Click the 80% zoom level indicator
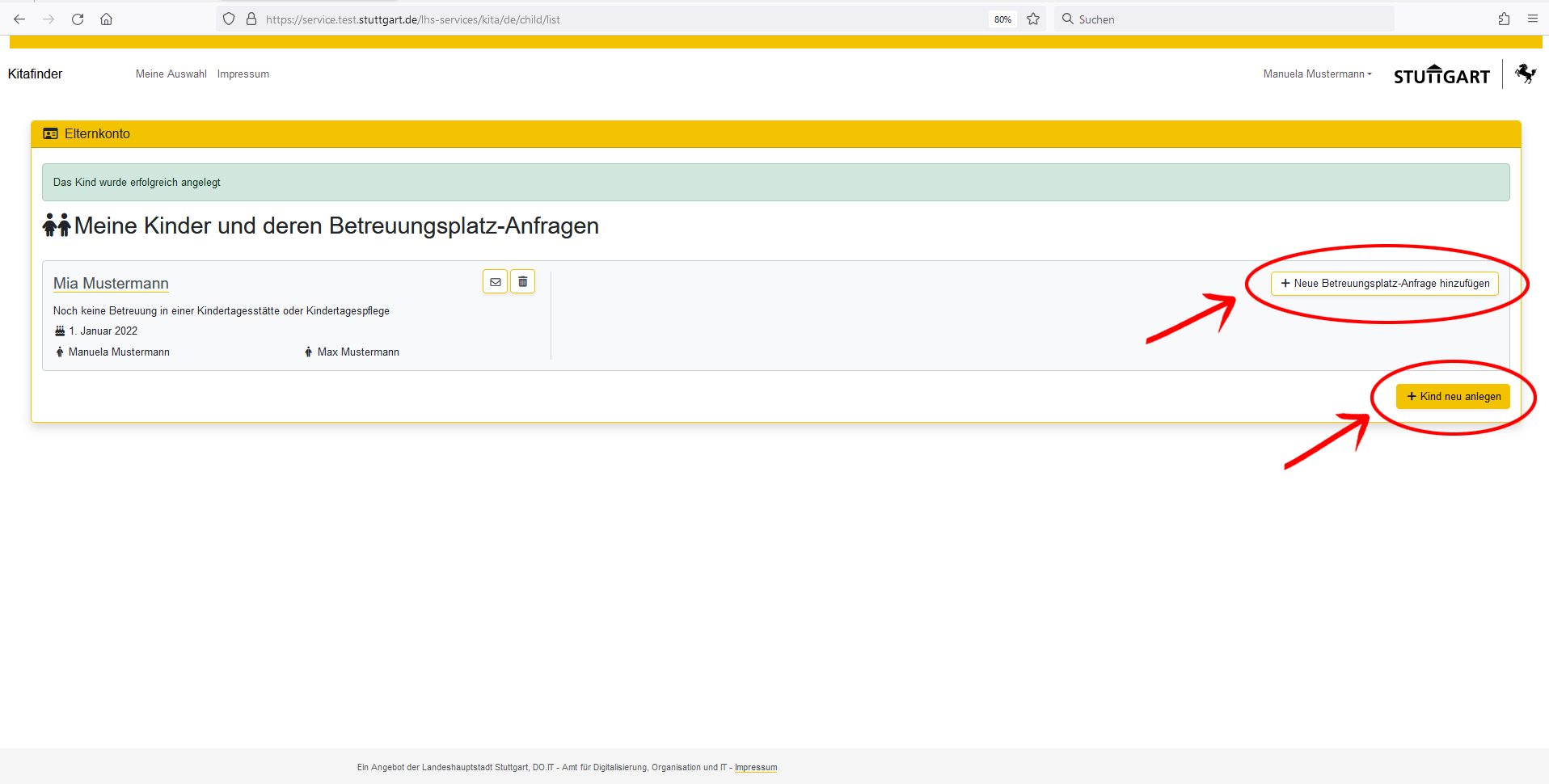The width and height of the screenshot is (1549, 784). (x=1002, y=19)
